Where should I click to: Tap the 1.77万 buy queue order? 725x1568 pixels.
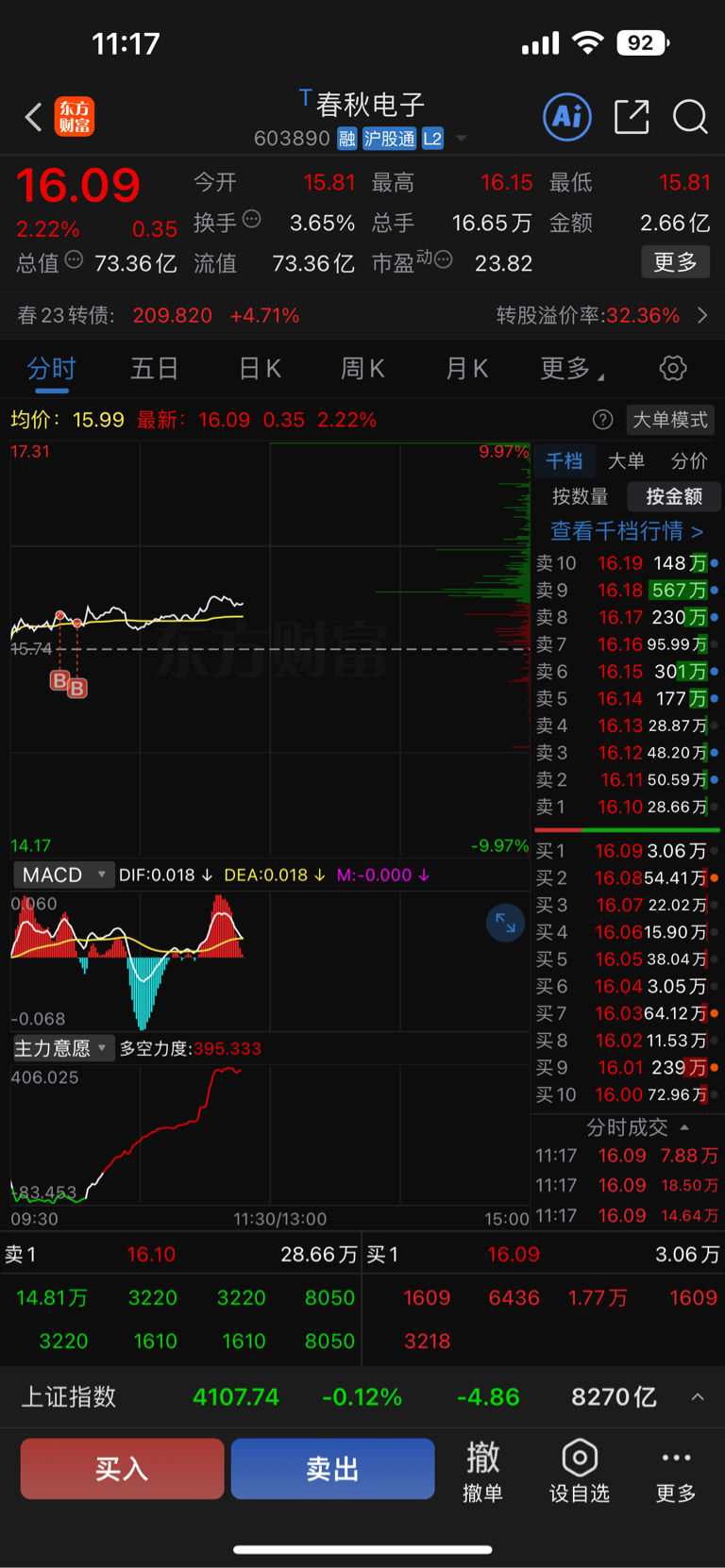pos(598,1298)
